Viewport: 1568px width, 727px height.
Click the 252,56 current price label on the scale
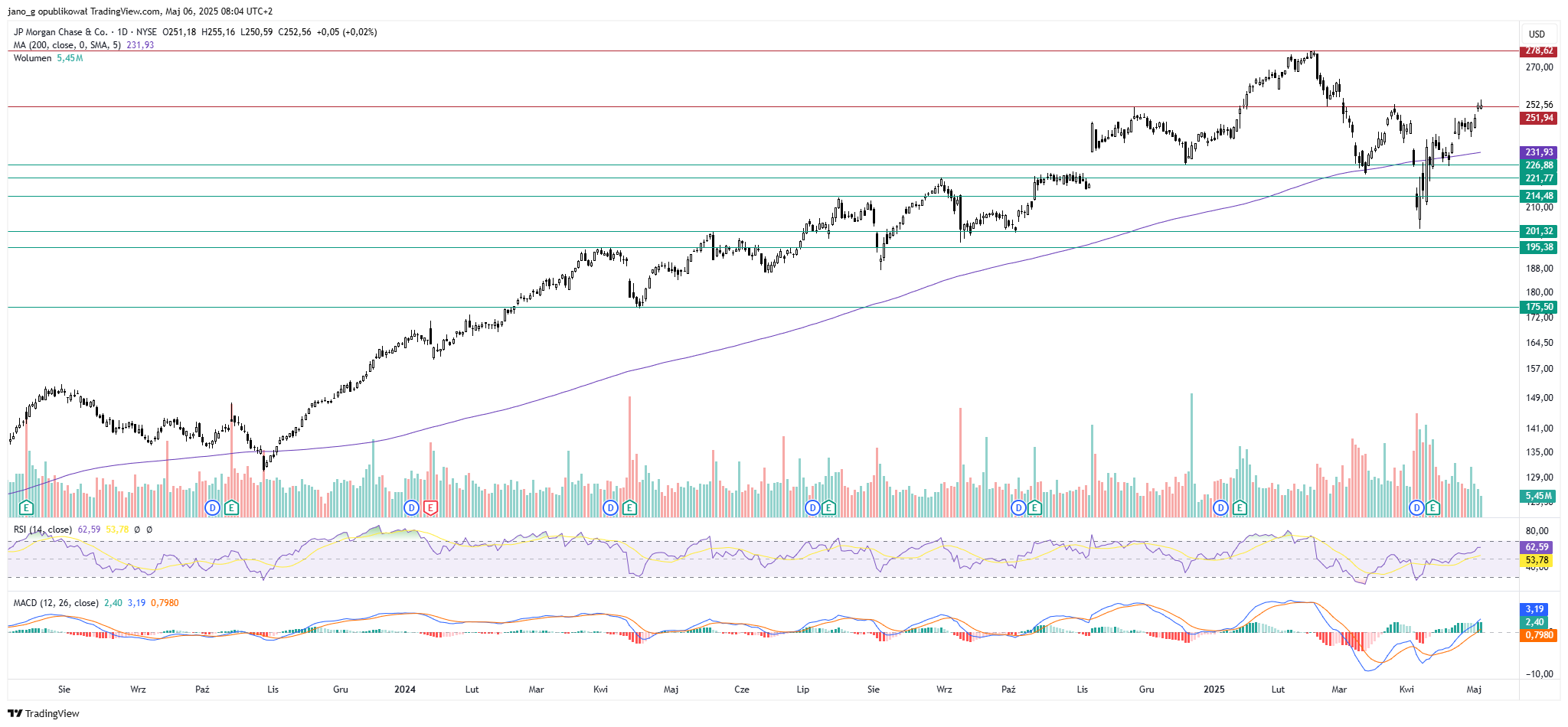(1539, 105)
